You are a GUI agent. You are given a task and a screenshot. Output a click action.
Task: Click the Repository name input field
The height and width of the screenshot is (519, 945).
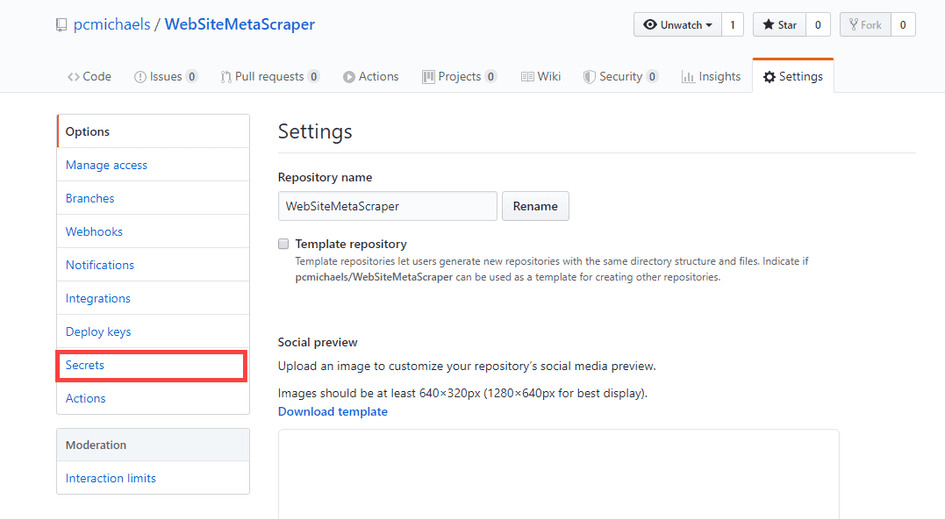pos(388,206)
